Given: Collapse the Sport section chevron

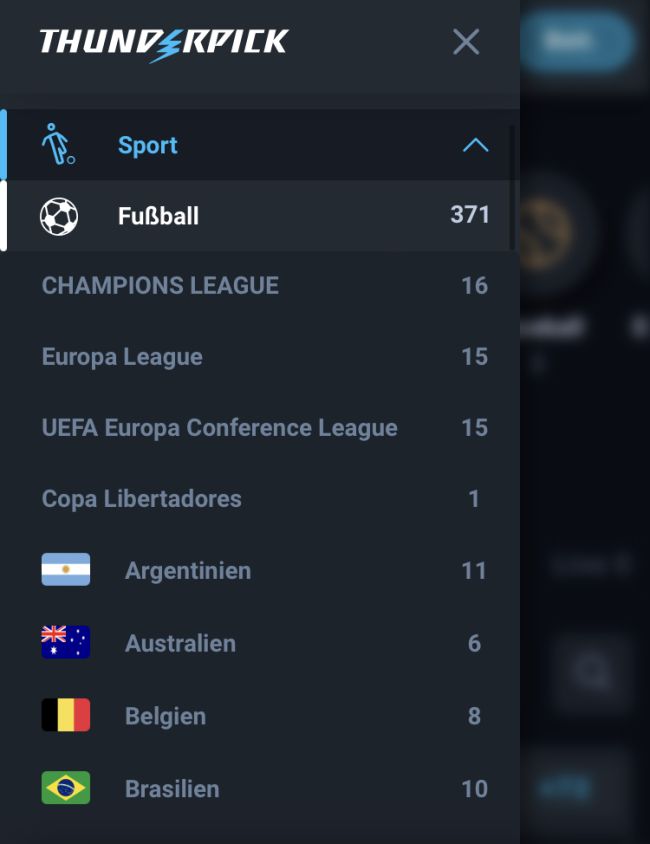Looking at the screenshot, I should coord(475,145).
